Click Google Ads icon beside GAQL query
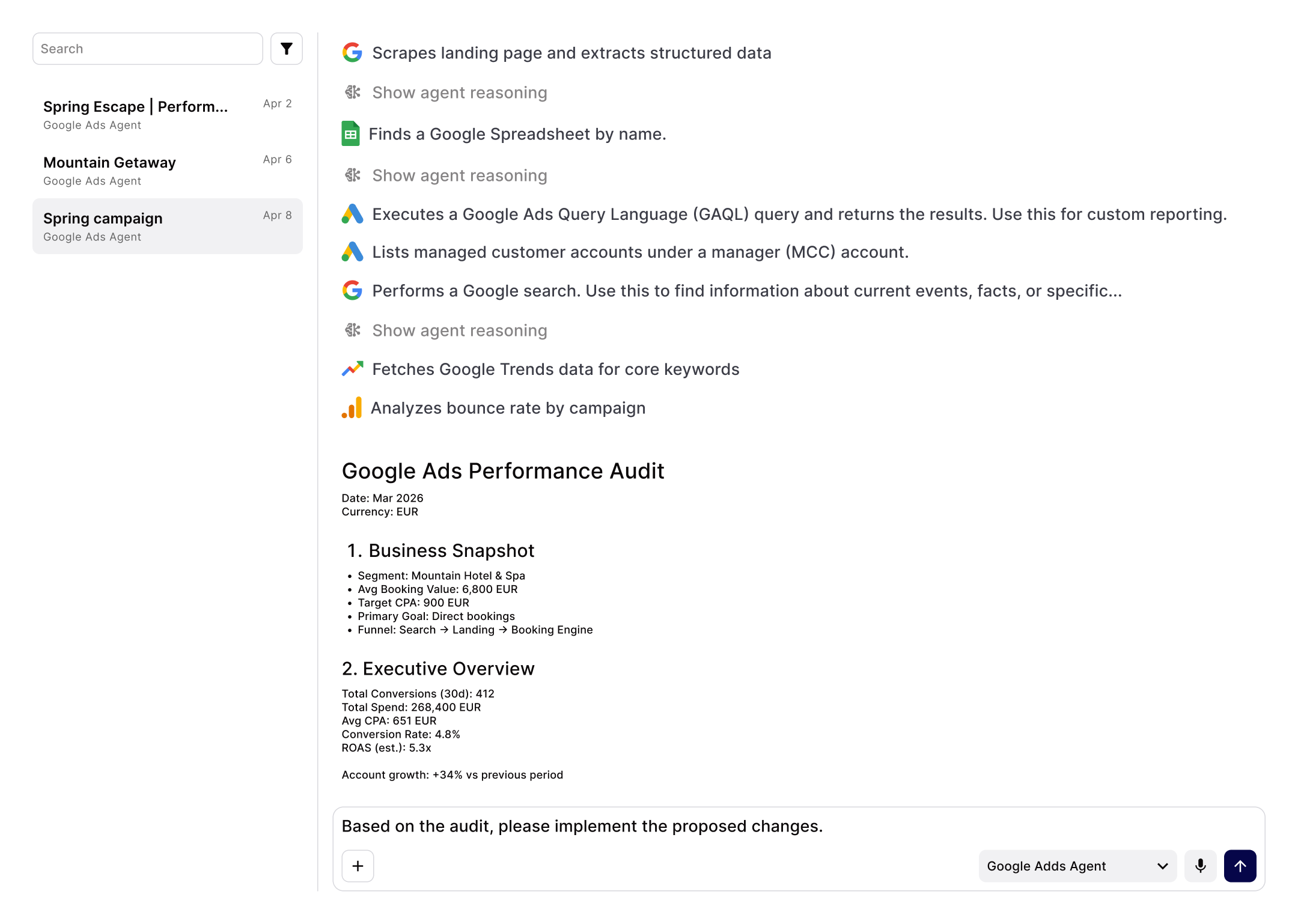Viewport: 1298px width, 924px height. coord(352,214)
